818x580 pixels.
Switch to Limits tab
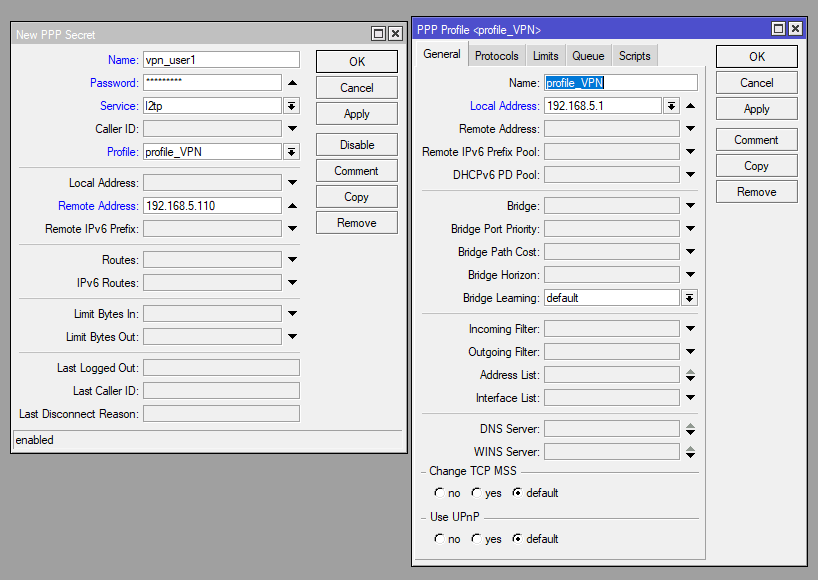click(x=546, y=56)
